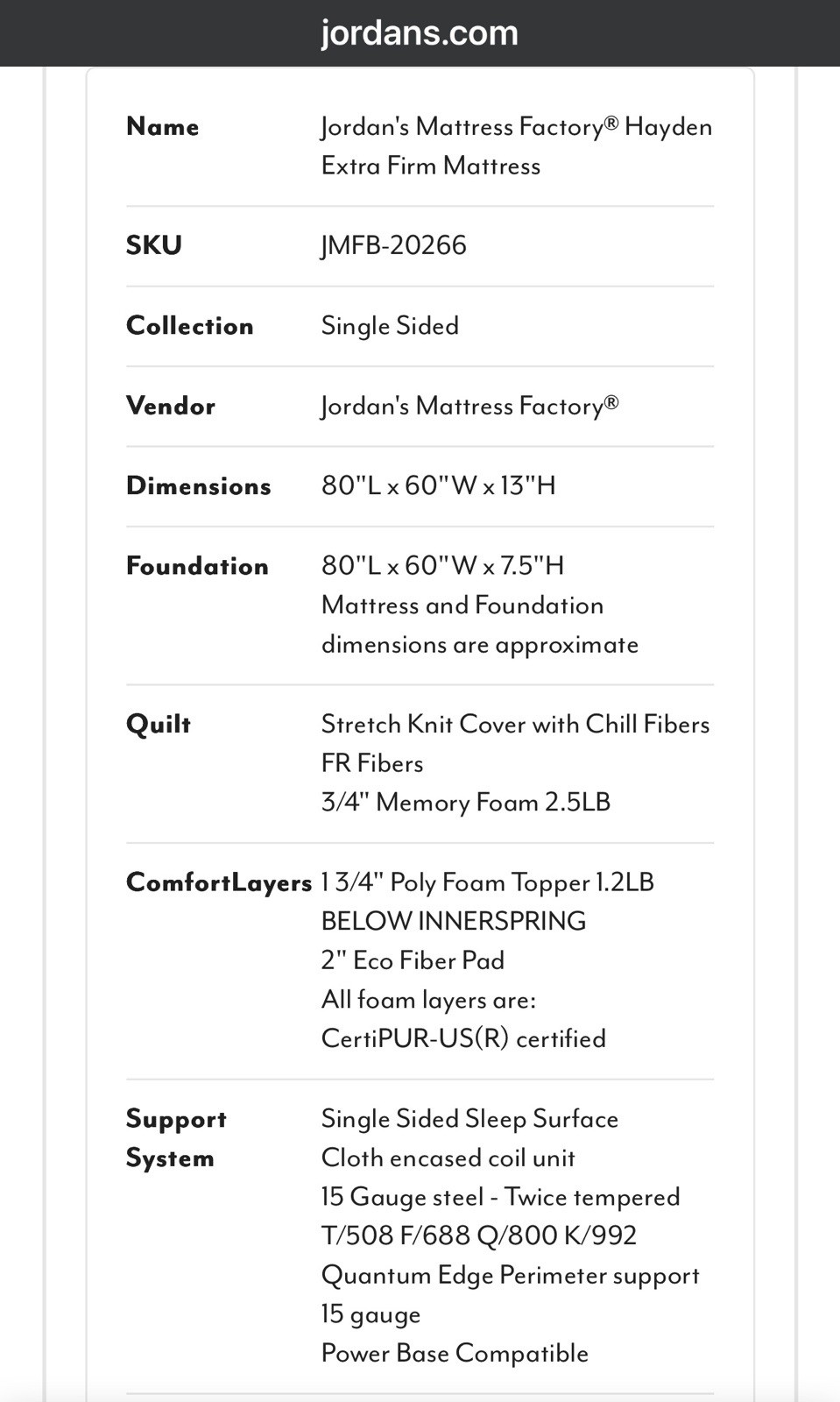Tap the Dimensions label
The height and width of the screenshot is (1402, 840).
coord(198,485)
